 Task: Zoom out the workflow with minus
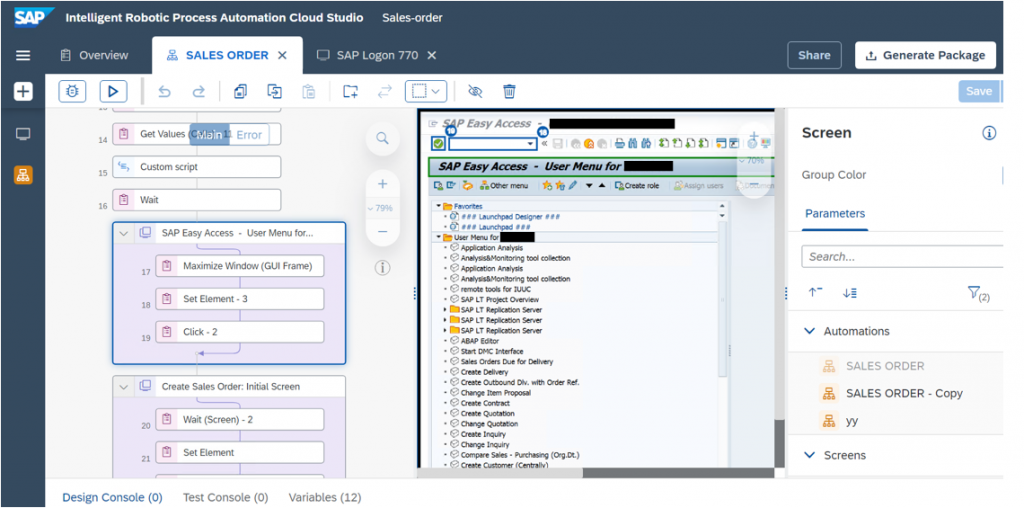click(x=383, y=232)
